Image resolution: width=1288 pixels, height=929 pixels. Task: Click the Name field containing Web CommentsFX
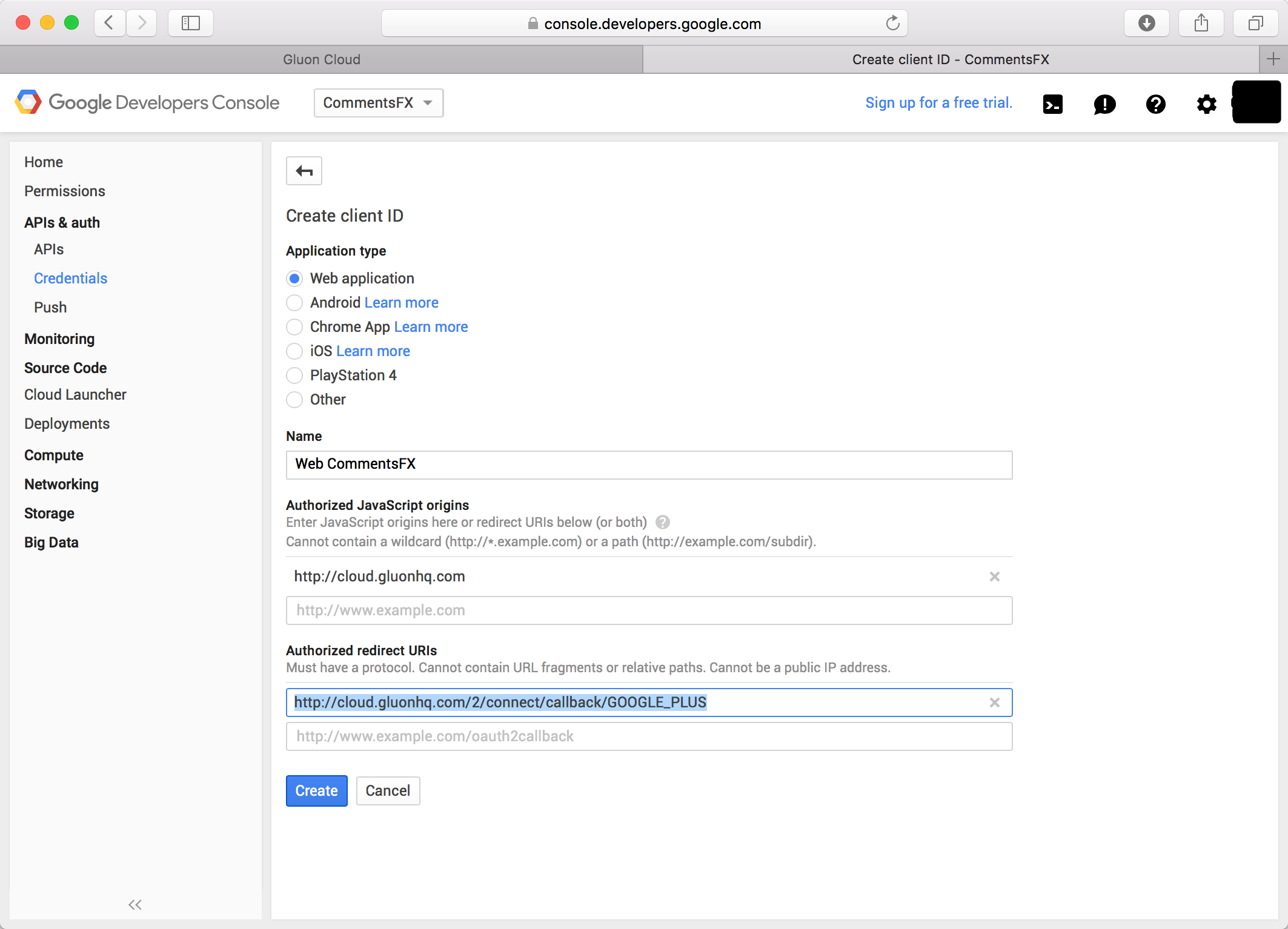(x=649, y=465)
